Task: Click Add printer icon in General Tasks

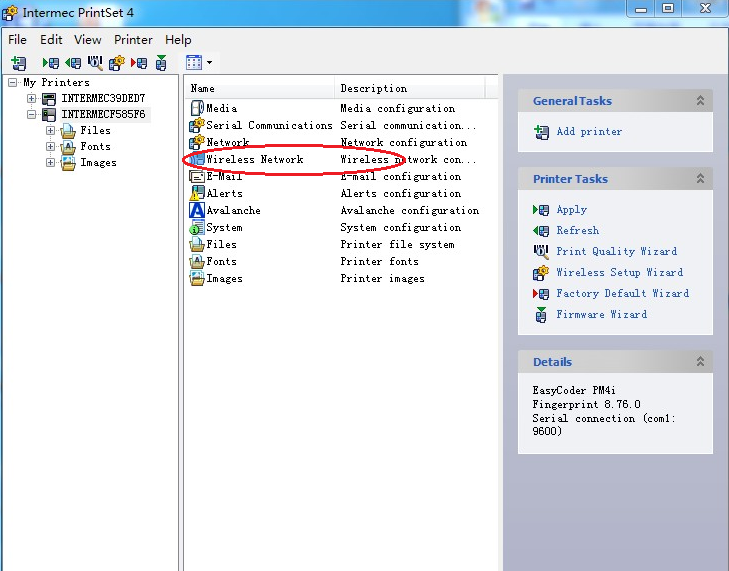Action: [x=541, y=132]
